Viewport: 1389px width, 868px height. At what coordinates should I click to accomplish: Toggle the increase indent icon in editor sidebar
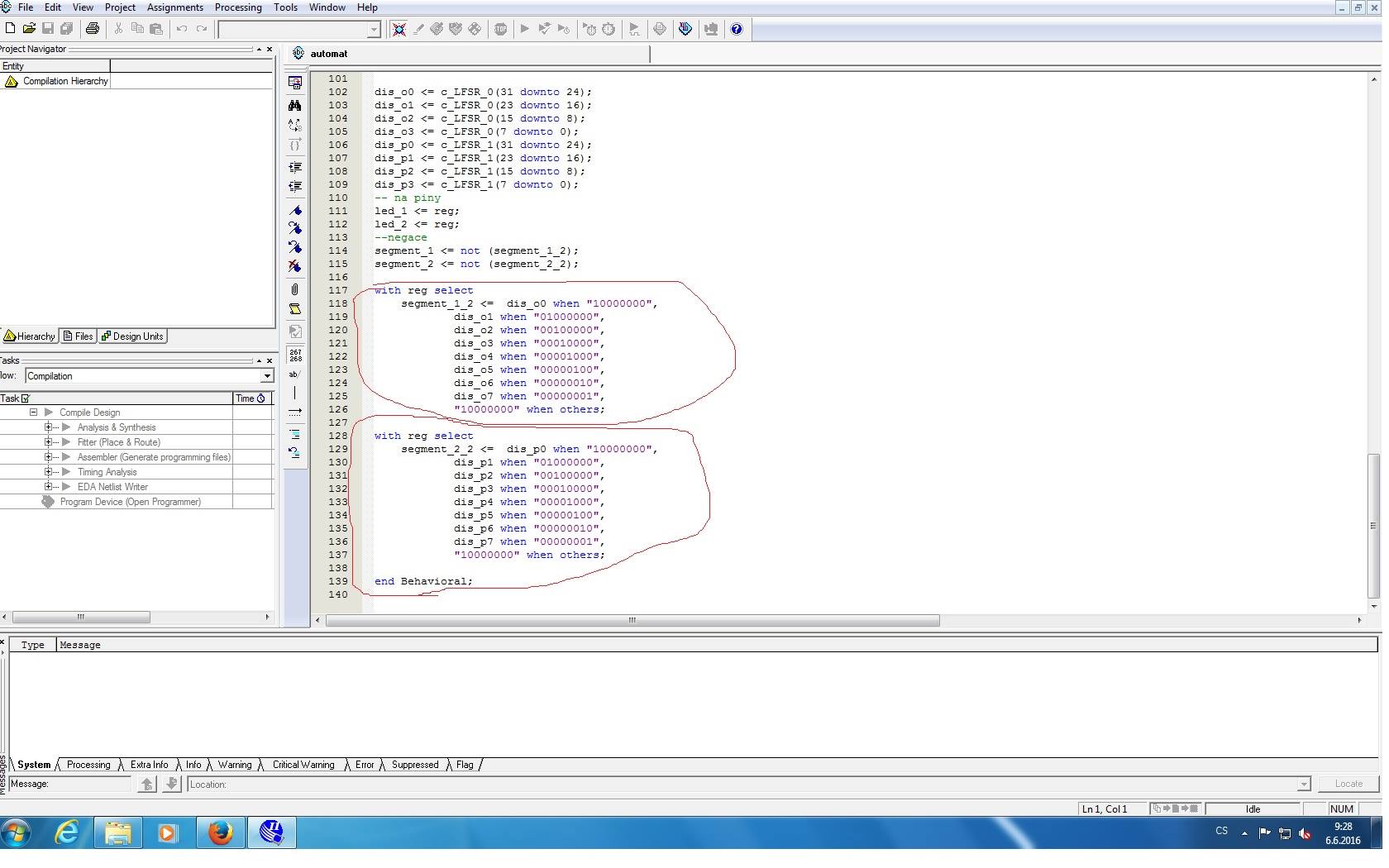click(x=294, y=167)
